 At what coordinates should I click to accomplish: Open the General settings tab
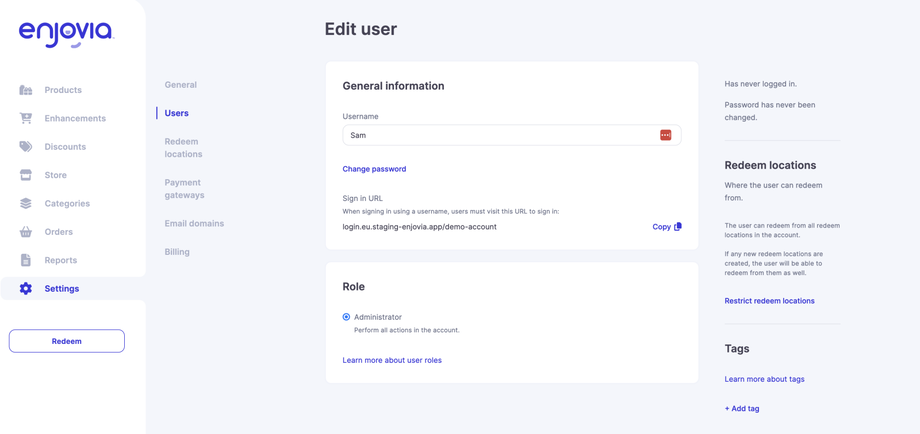coord(181,85)
